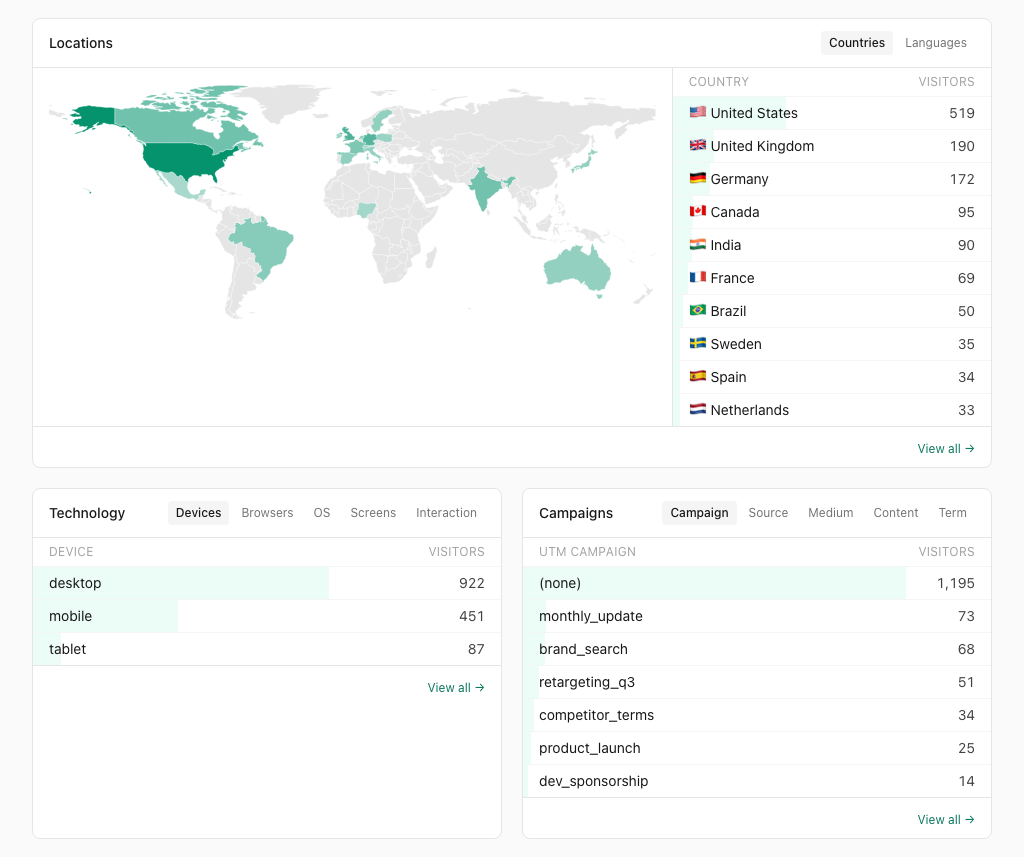Click the United Kingdom country name
The image size is (1024, 857).
[x=762, y=146]
